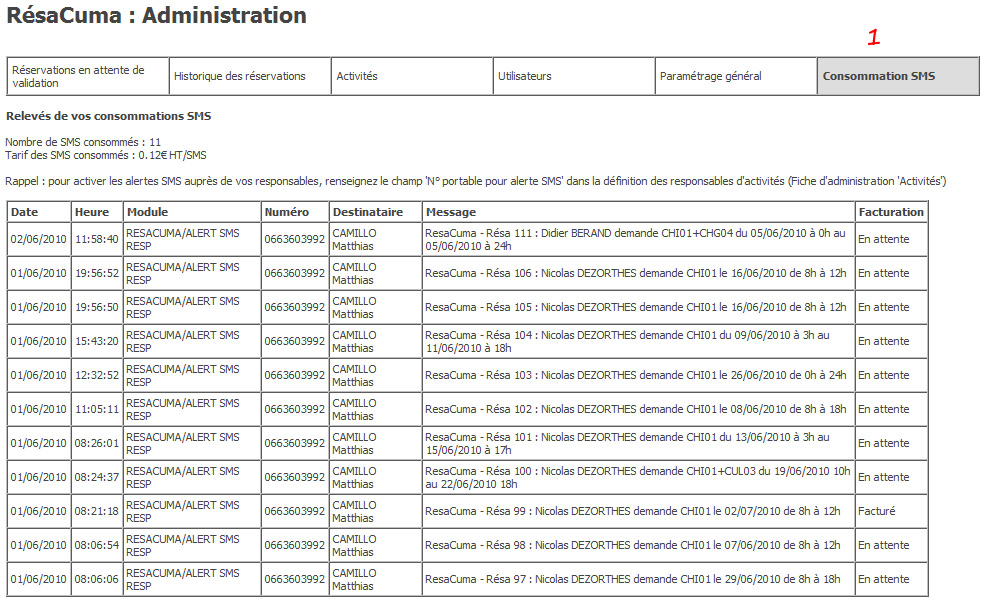Viewport: 985px width, 602px height.
Task: Select the Consommation SMS tab
Action: pos(898,76)
